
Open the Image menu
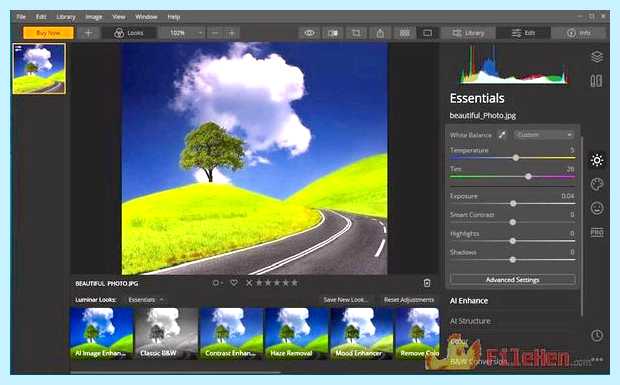(x=94, y=17)
